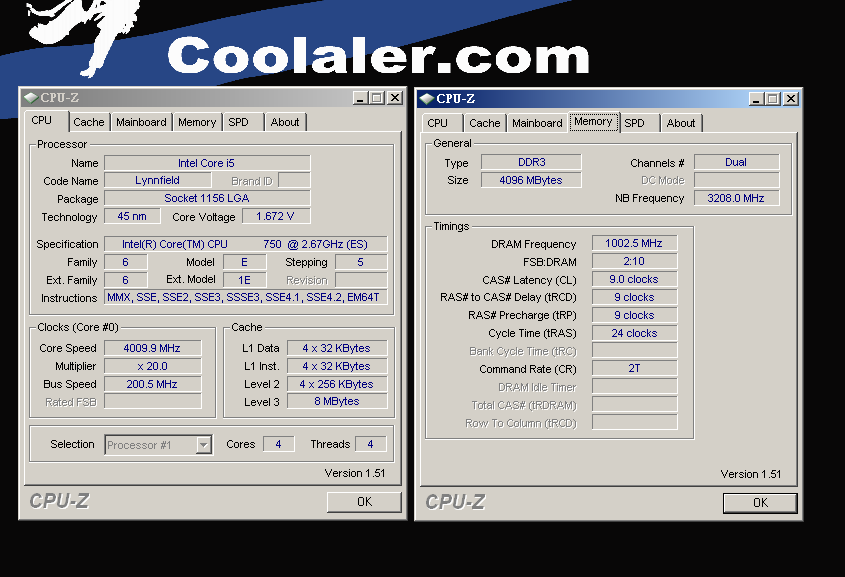The image size is (845, 577).
Task: Open the Processor #1 selection dropdown
Action: pyautogui.click(x=203, y=445)
